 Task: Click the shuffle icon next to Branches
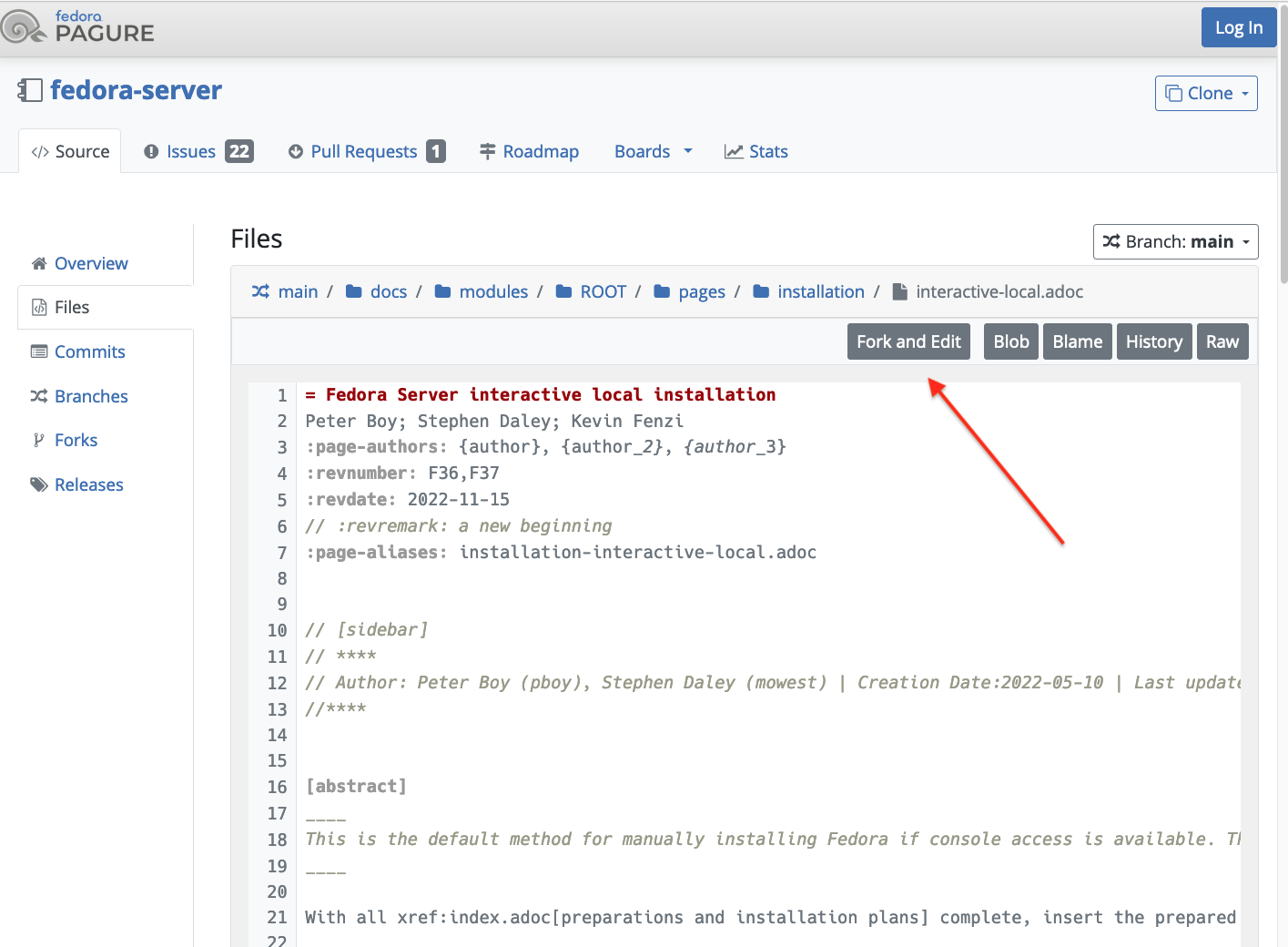(x=39, y=396)
